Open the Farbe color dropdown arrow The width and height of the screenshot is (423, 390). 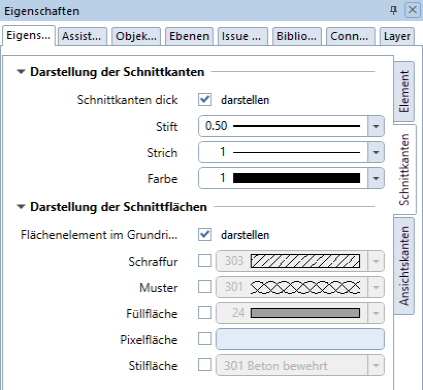click(x=376, y=178)
